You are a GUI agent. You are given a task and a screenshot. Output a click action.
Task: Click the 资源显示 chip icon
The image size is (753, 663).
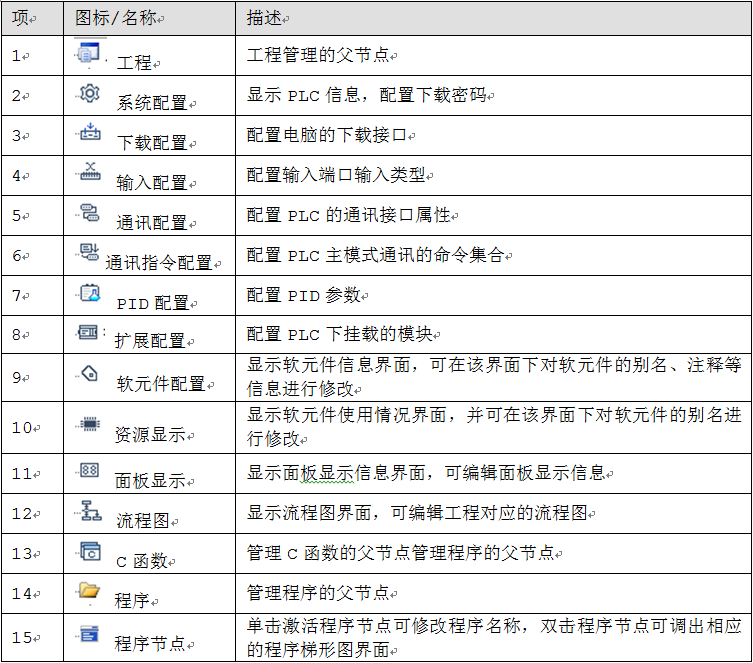(90, 424)
